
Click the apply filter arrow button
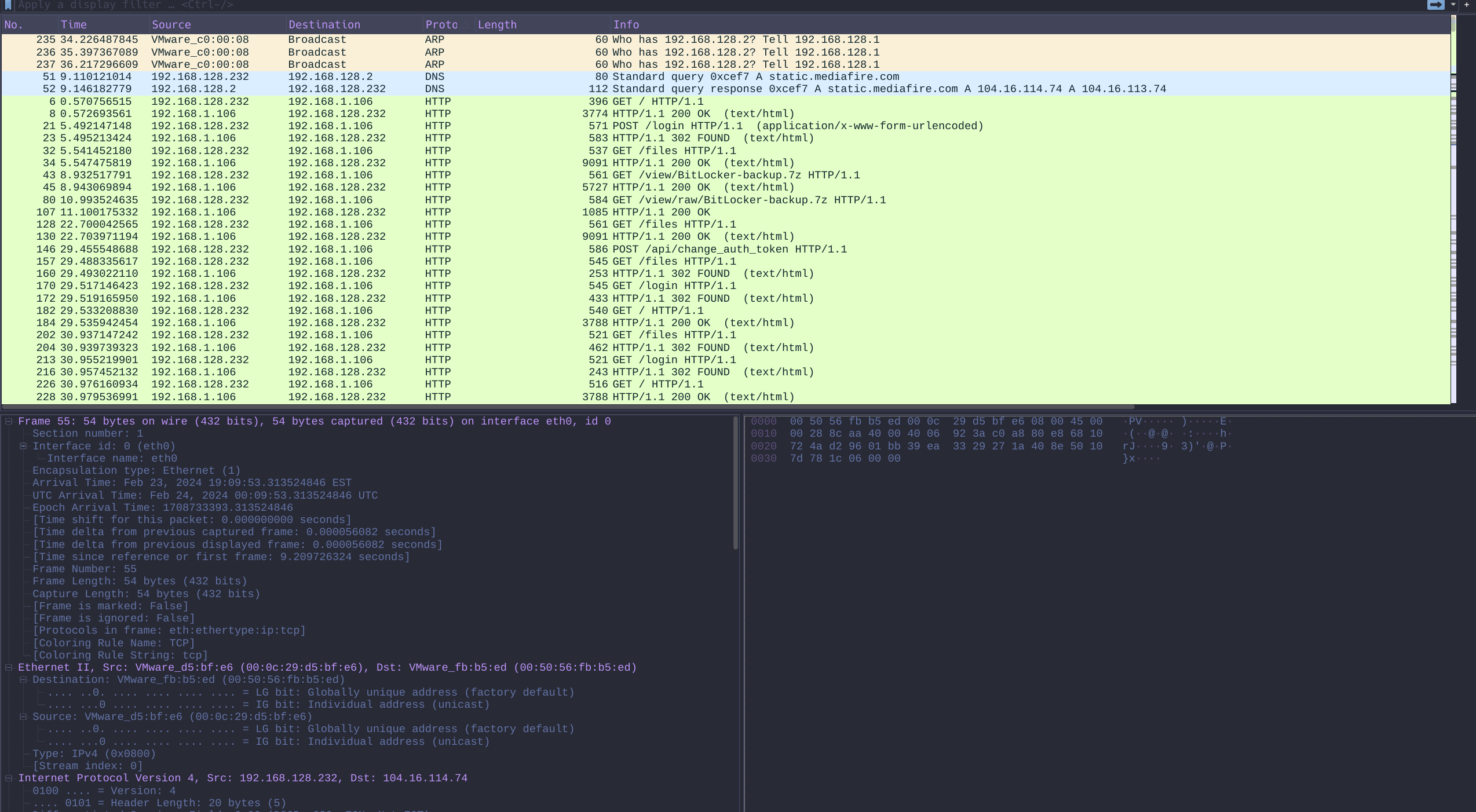[1435, 5]
